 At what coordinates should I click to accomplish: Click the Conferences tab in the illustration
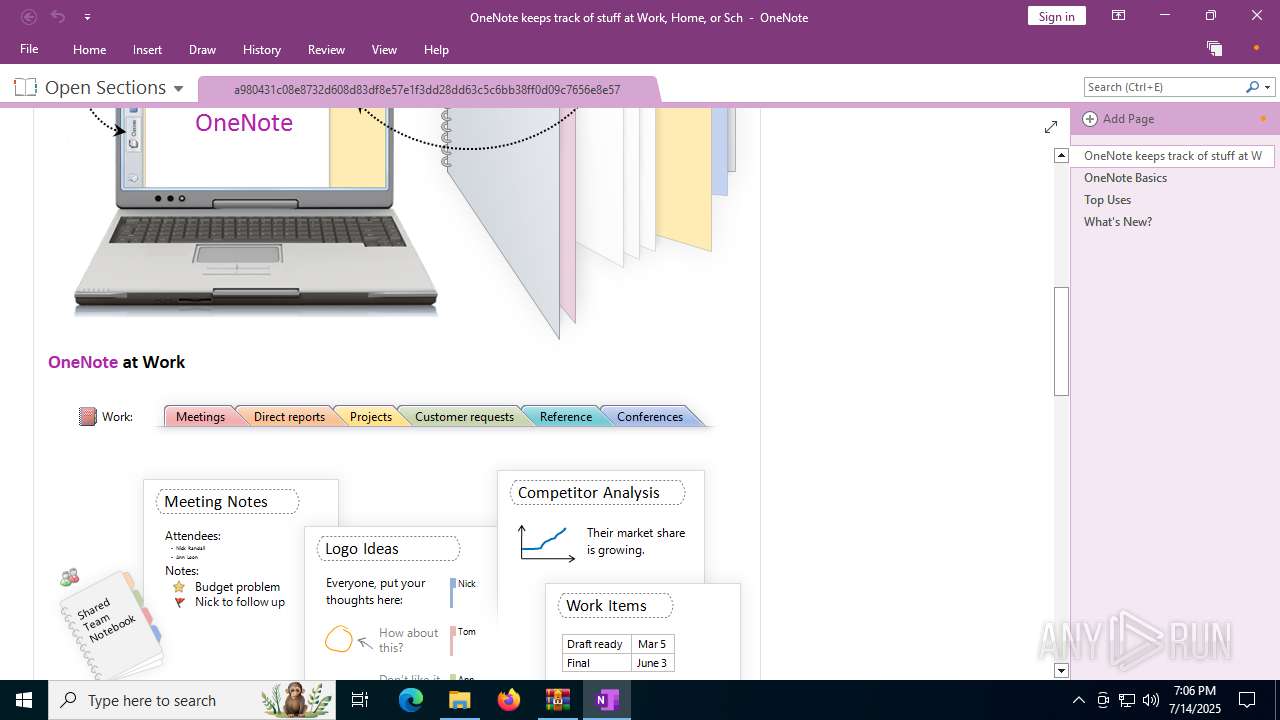pyautogui.click(x=650, y=417)
